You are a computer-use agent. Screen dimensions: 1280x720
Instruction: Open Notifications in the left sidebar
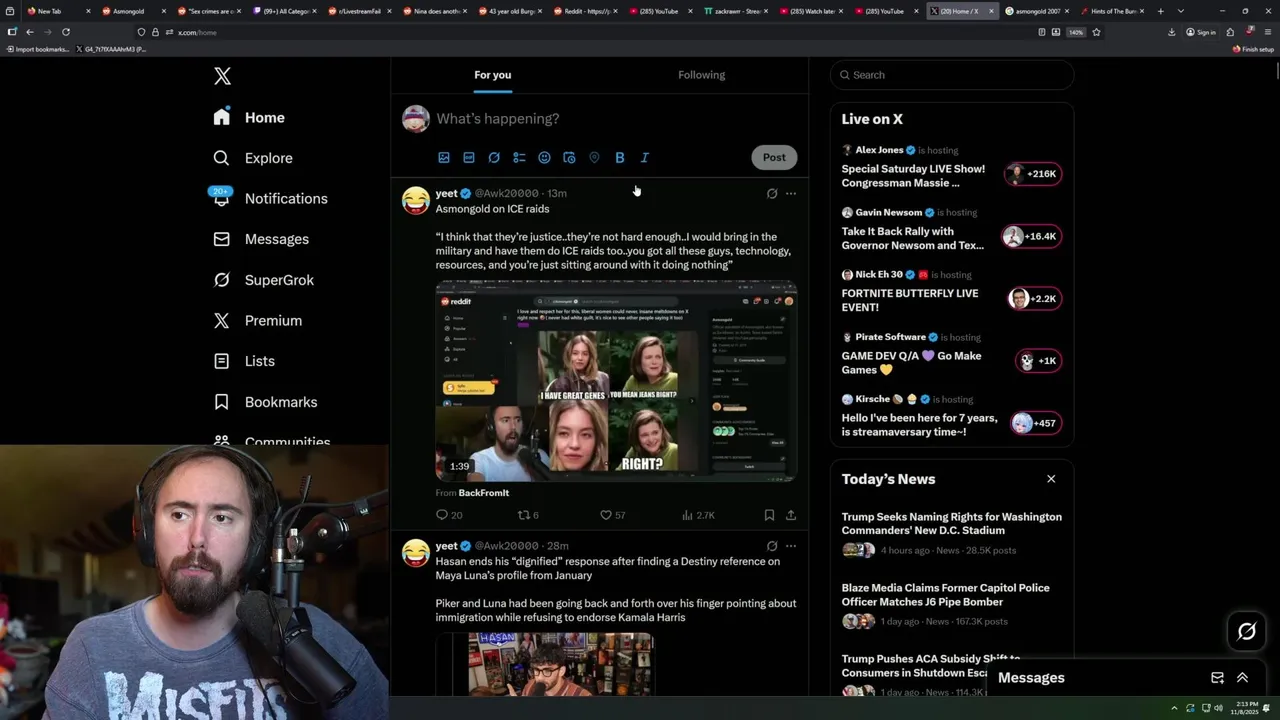pyautogui.click(x=271, y=198)
